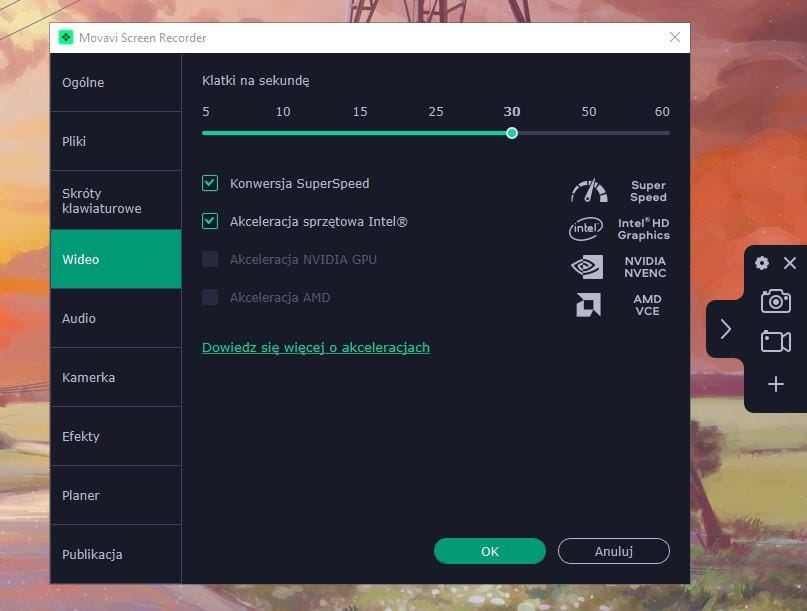Click the AMD VCE logo icon
Image resolution: width=807 pixels, height=611 pixels.
(588, 305)
